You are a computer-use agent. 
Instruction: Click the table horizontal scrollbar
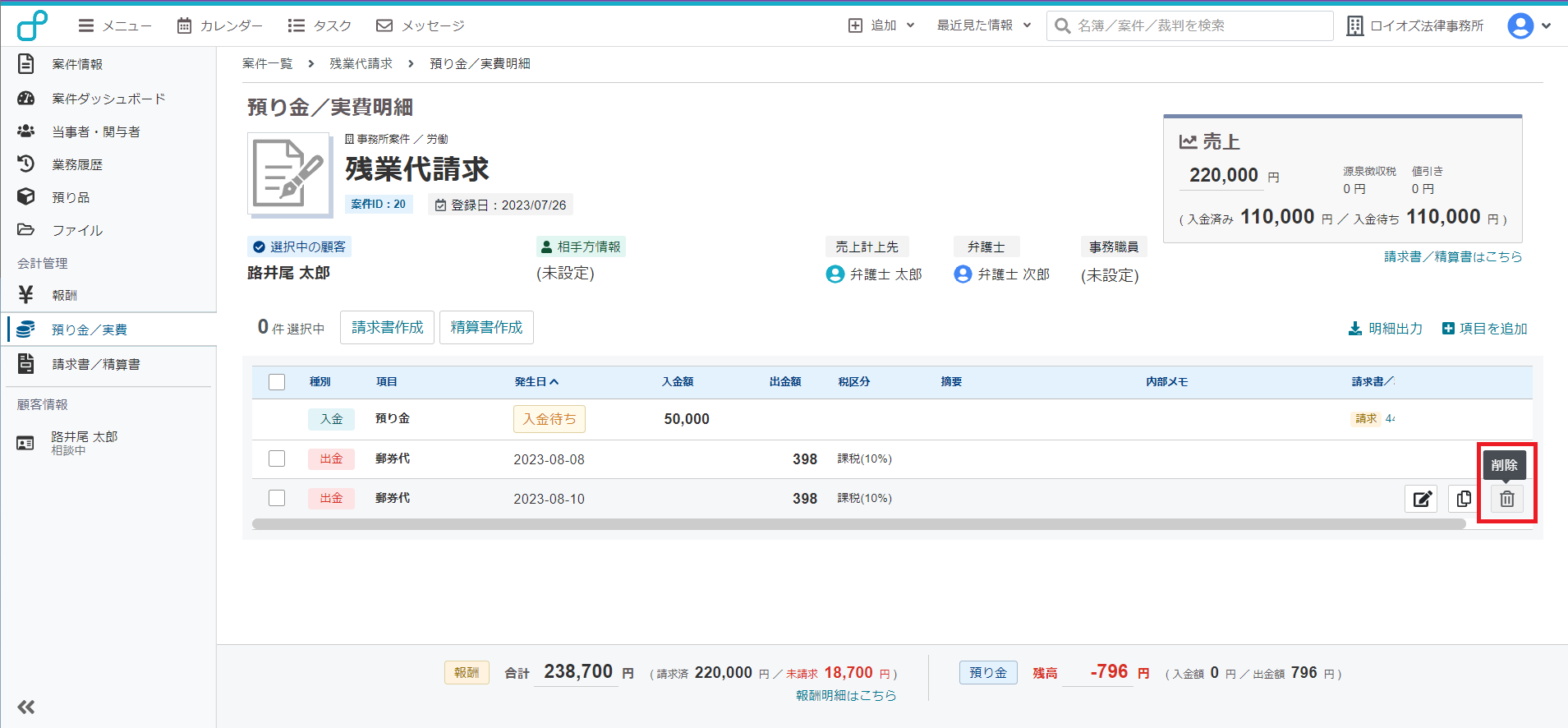(x=858, y=523)
